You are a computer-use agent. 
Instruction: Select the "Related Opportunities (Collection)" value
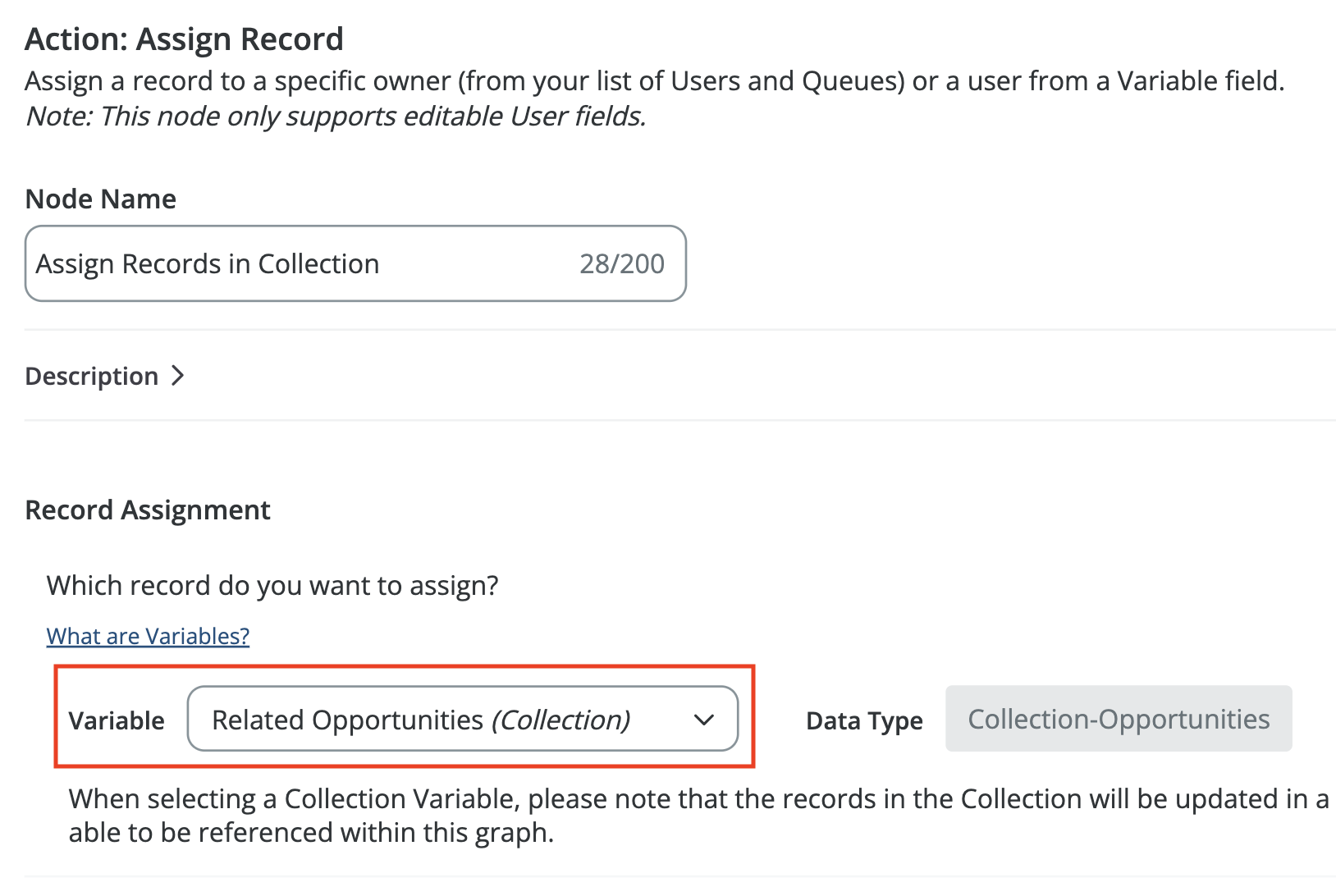pyautogui.click(x=420, y=720)
